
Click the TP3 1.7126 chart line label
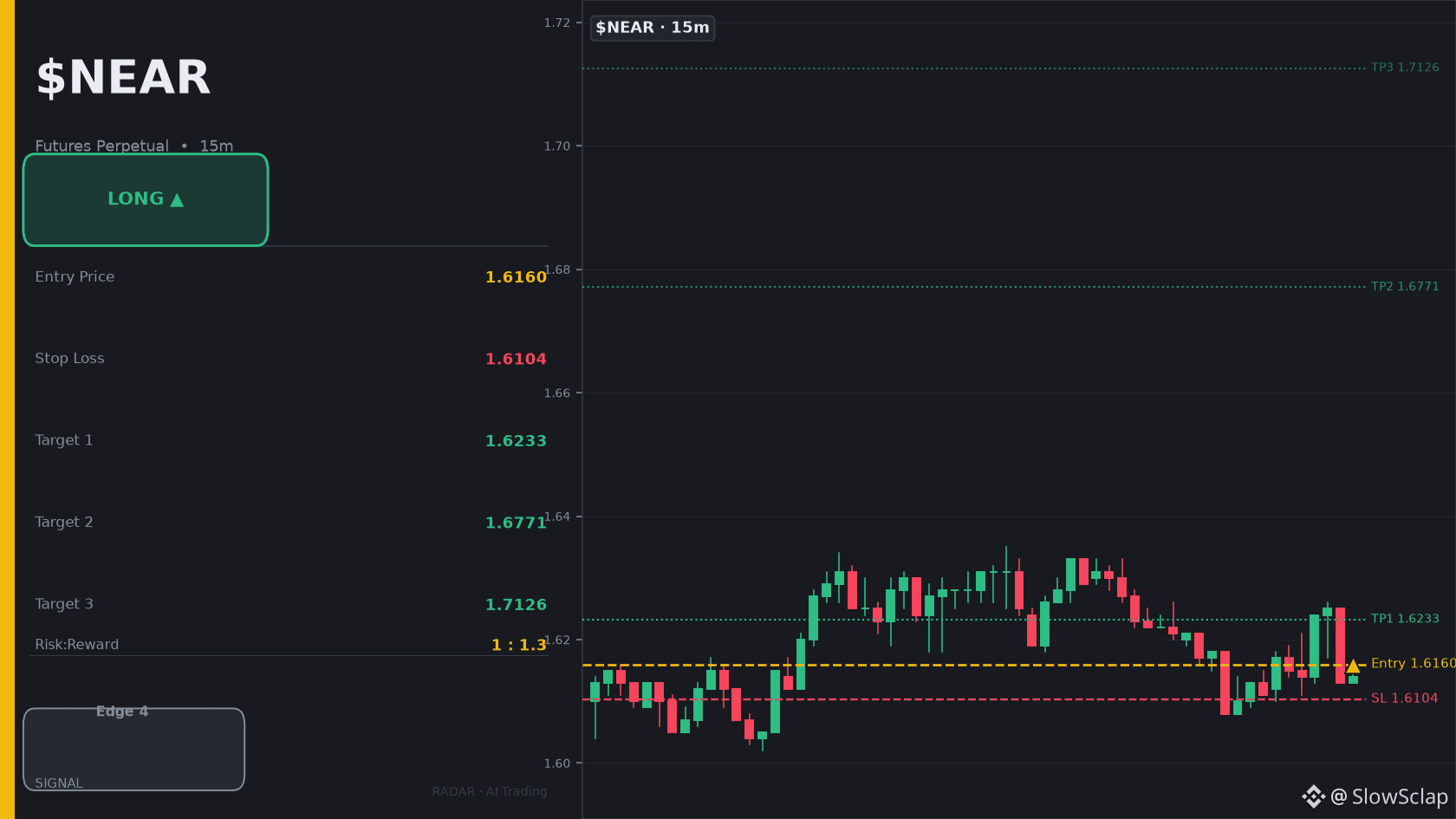(1405, 68)
